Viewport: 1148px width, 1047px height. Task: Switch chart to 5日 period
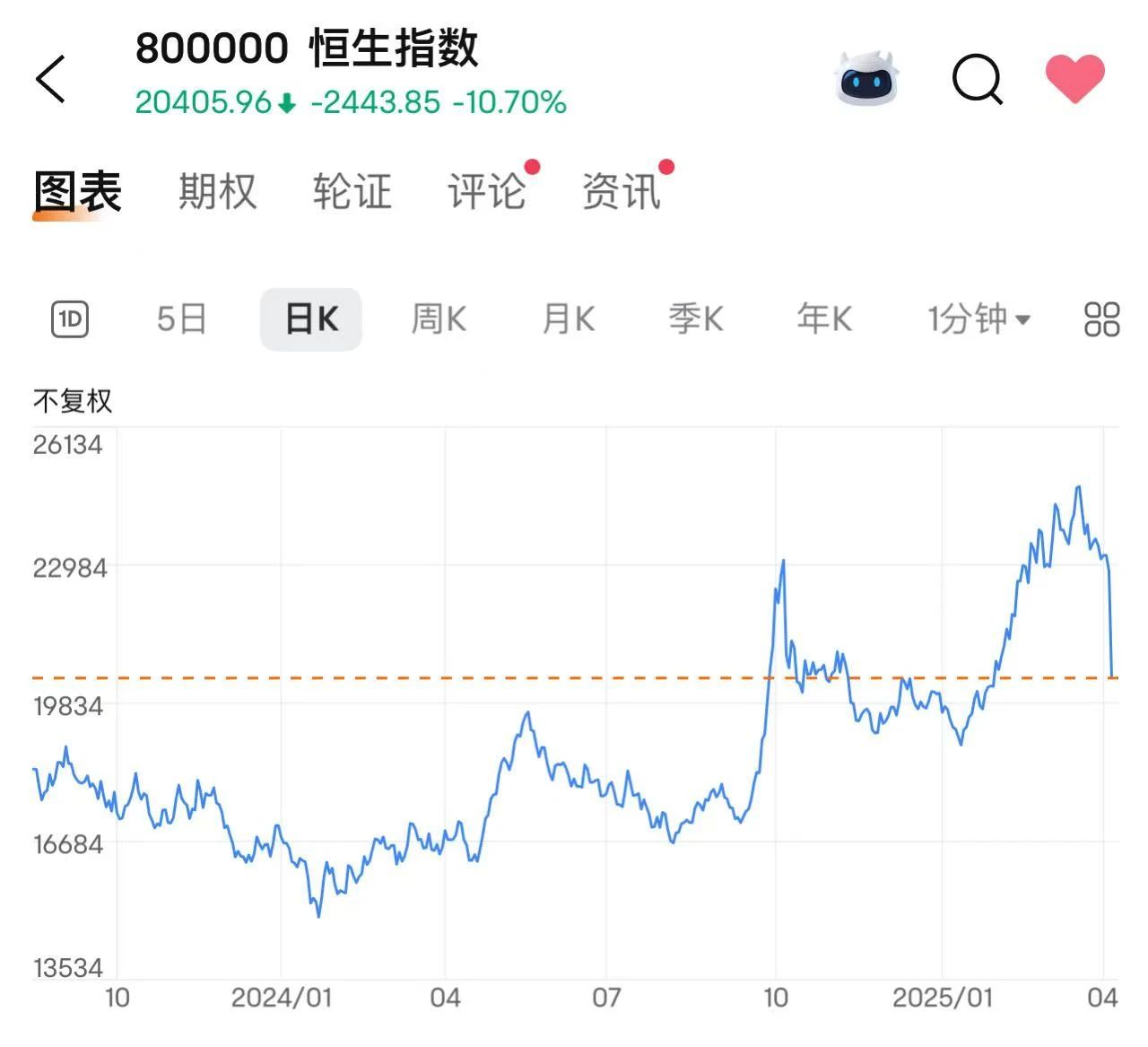(x=180, y=318)
